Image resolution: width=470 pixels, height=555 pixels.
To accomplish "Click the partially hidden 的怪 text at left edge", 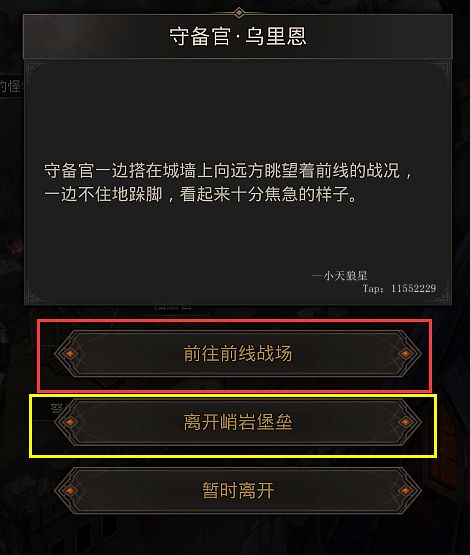I will coord(11,86).
